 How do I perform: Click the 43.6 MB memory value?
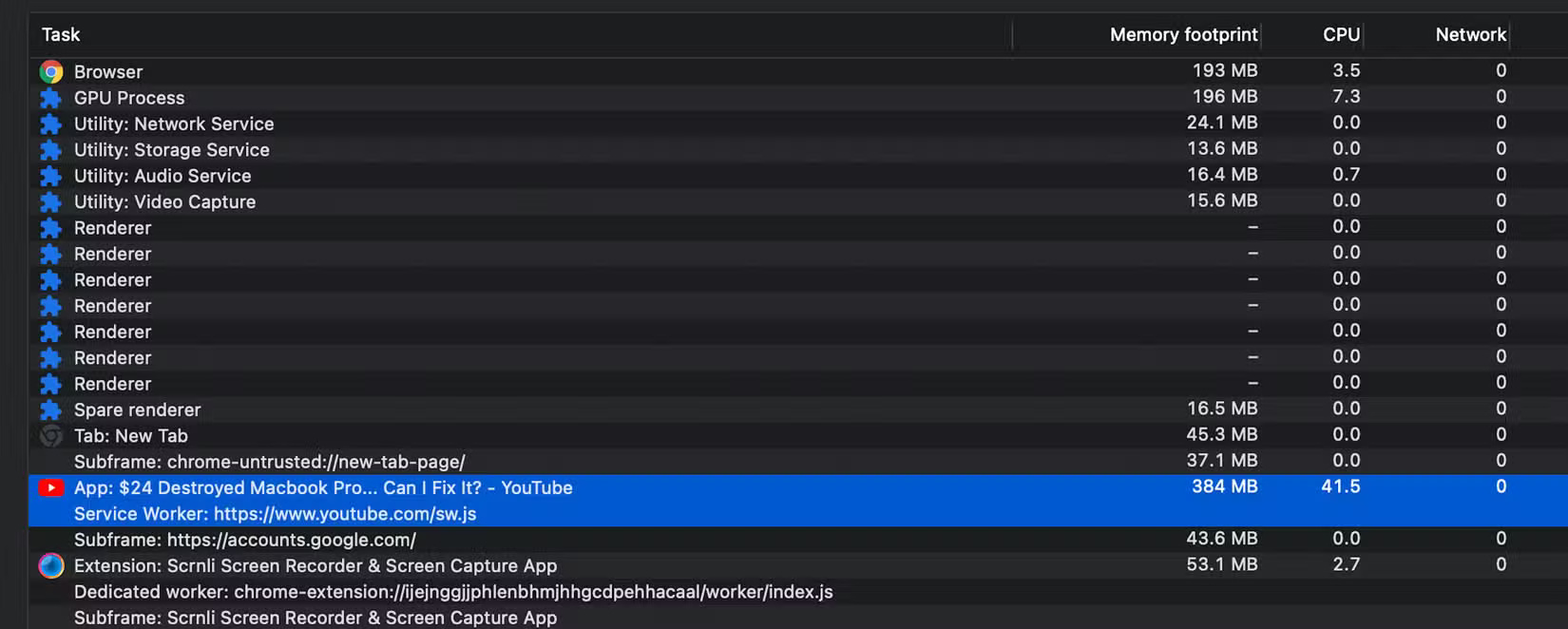click(1222, 538)
